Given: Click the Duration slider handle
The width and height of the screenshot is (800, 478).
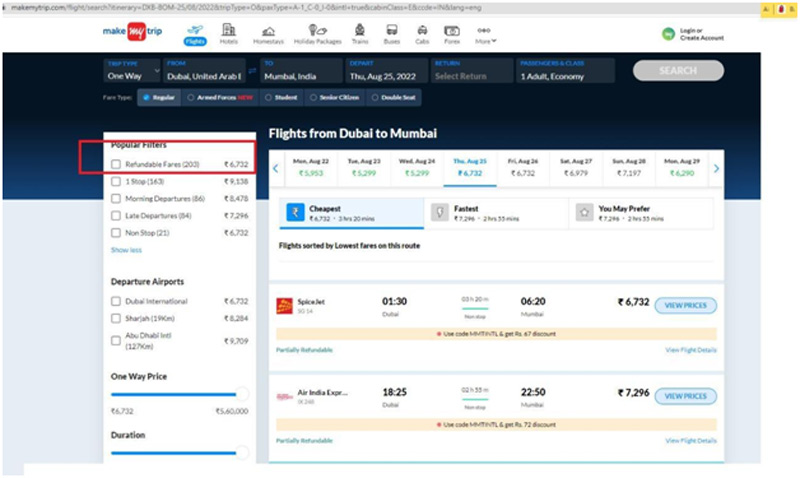Looking at the screenshot, I should tap(242, 452).
